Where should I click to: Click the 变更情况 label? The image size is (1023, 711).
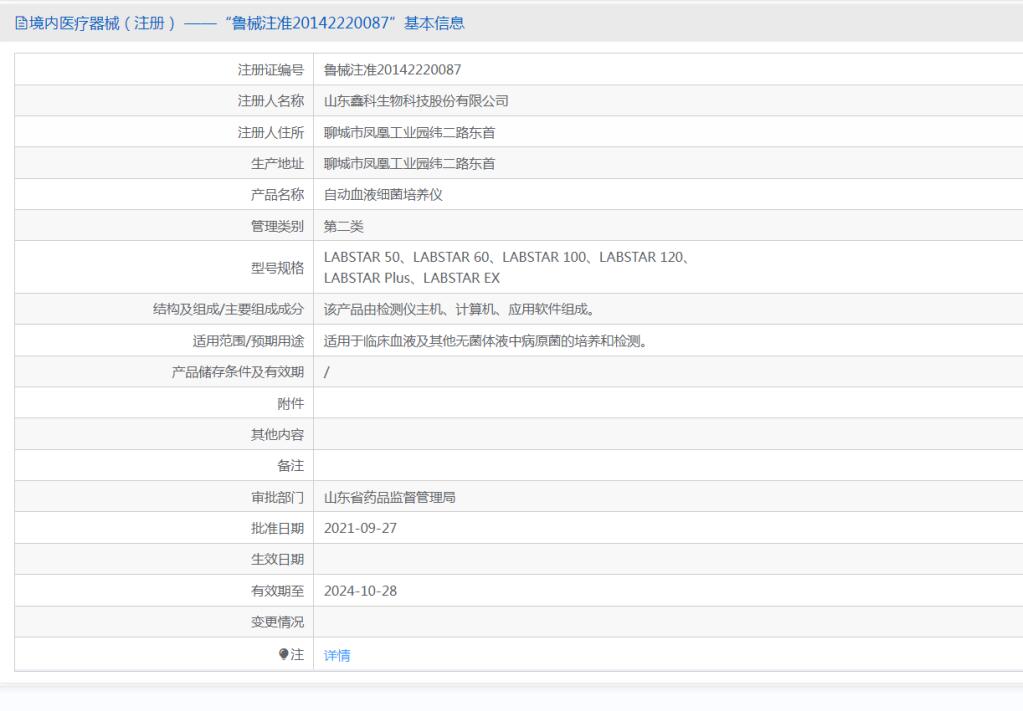(x=277, y=622)
